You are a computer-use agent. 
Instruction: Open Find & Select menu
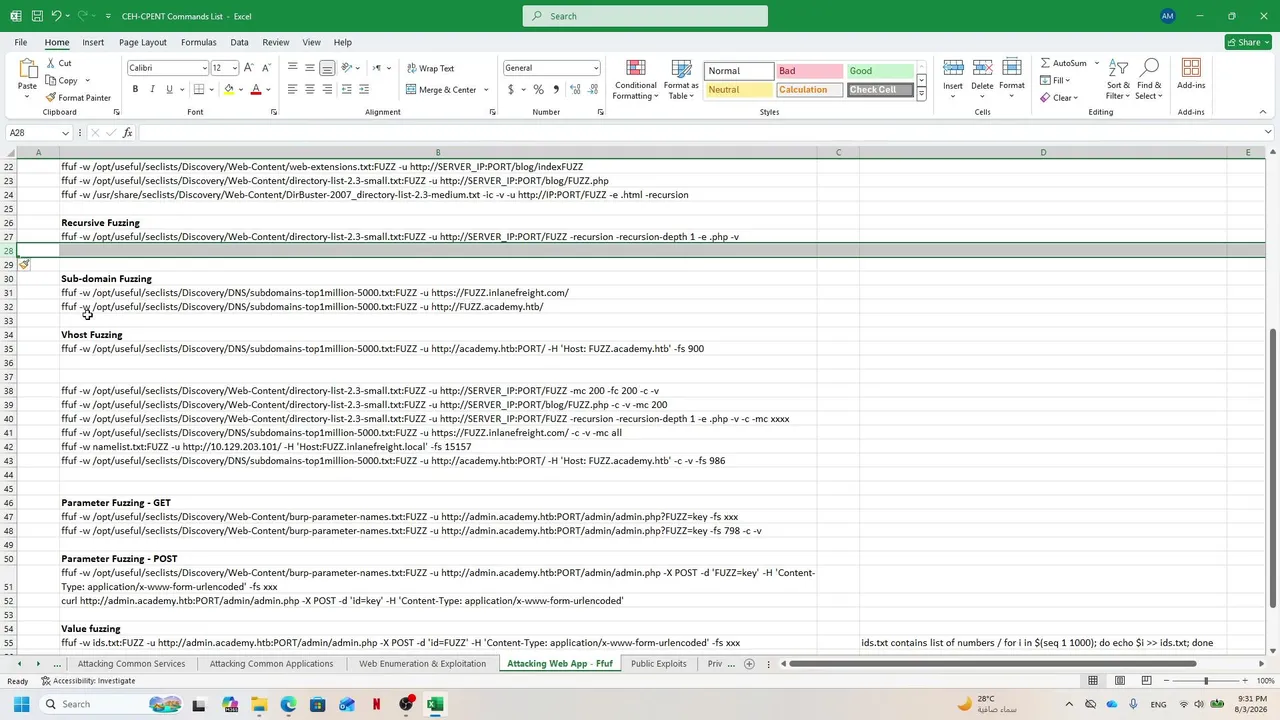(1149, 80)
